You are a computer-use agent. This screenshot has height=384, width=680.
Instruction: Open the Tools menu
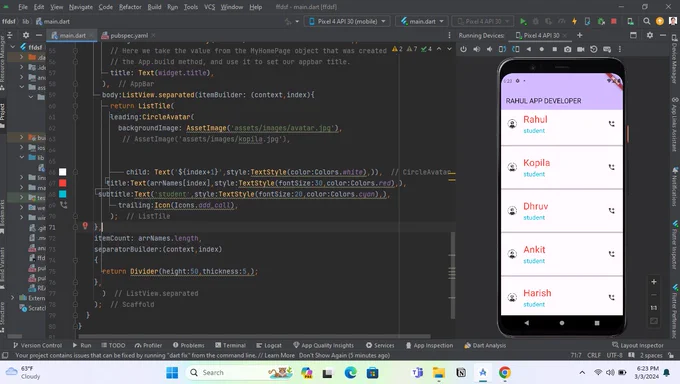[x=191, y=7]
